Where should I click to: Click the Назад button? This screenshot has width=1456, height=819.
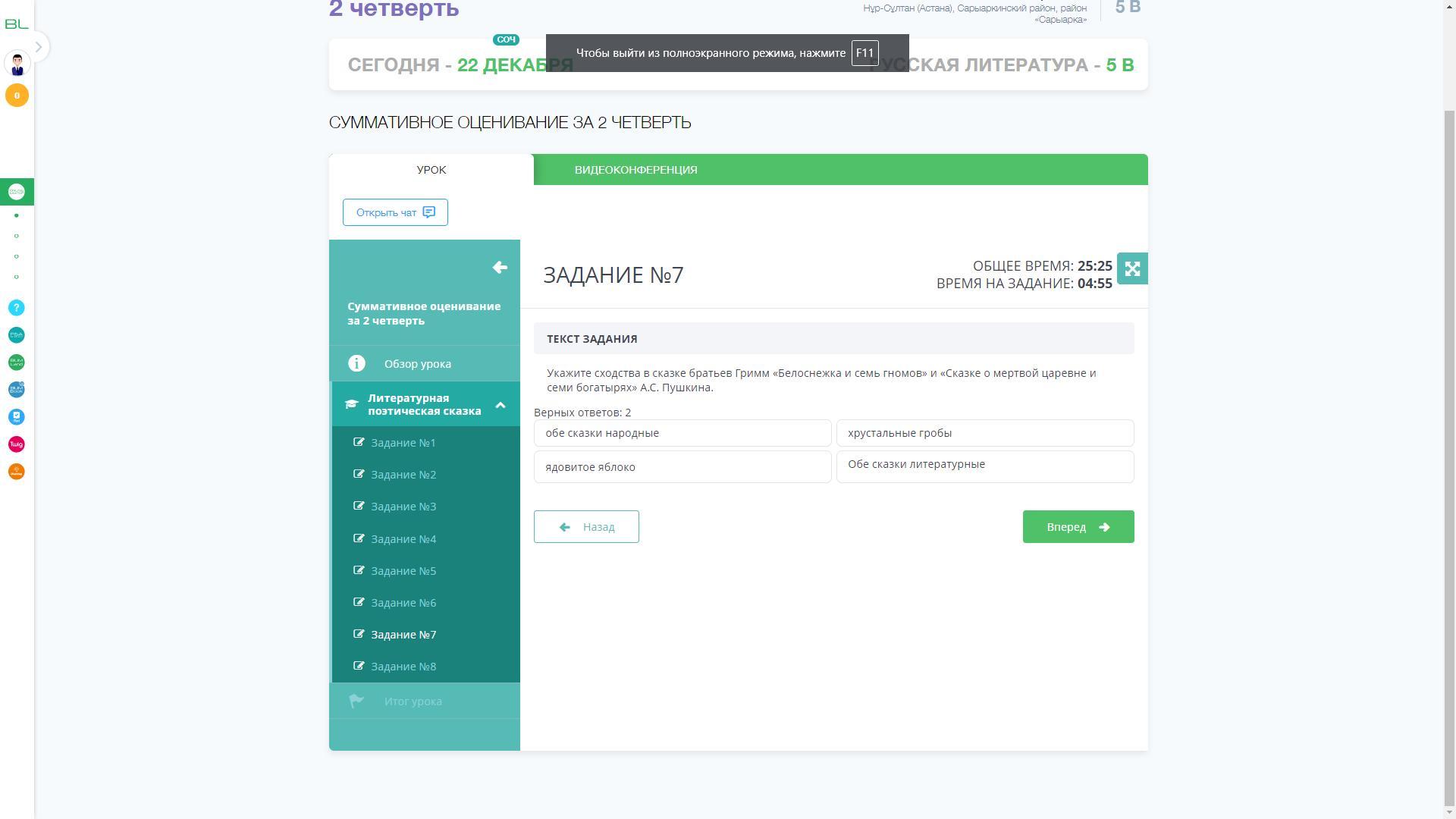click(x=586, y=527)
